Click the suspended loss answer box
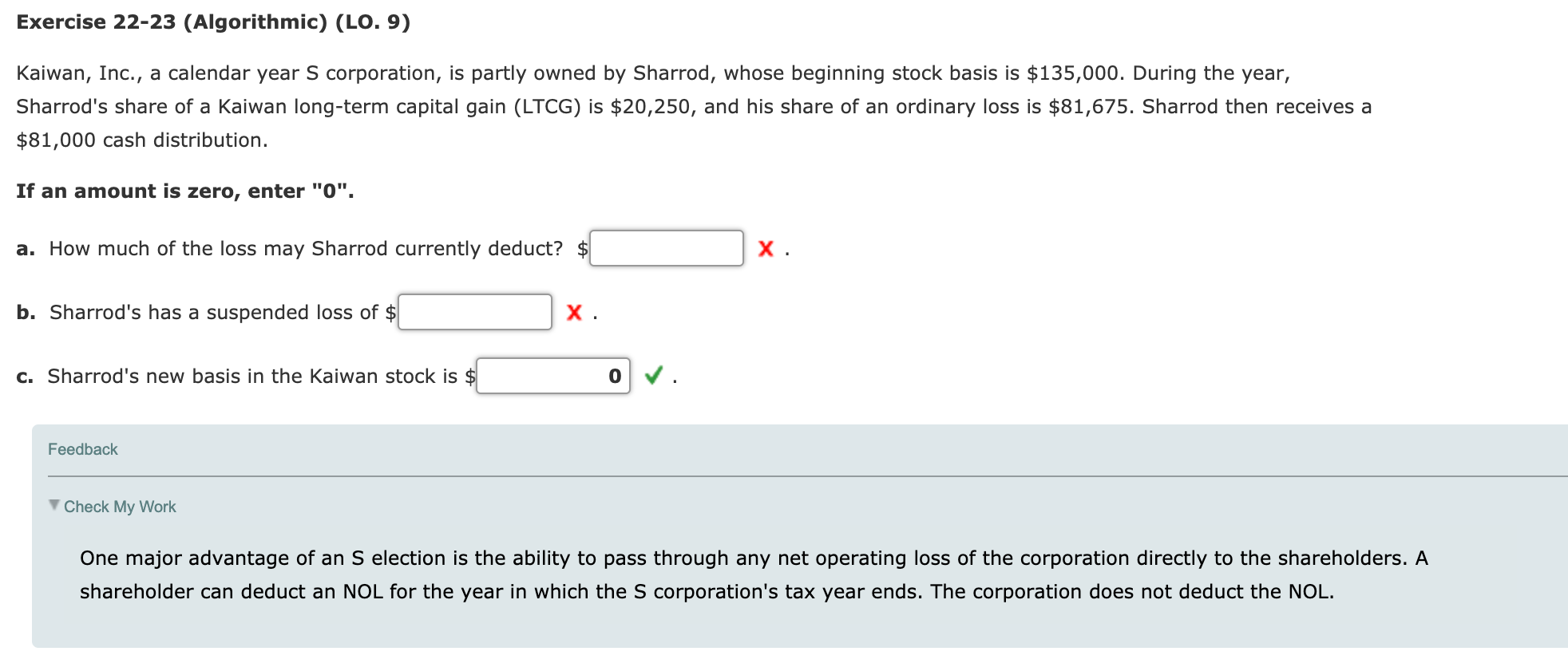The width and height of the screenshot is (1568, 659). [x=474, y=311]
